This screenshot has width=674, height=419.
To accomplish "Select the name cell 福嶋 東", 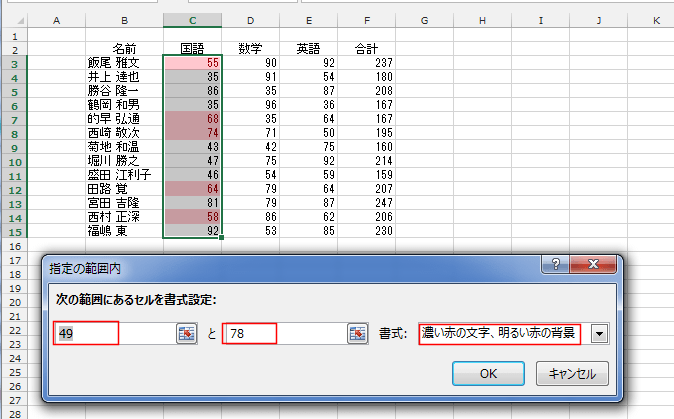I will [x=124, y=231].
